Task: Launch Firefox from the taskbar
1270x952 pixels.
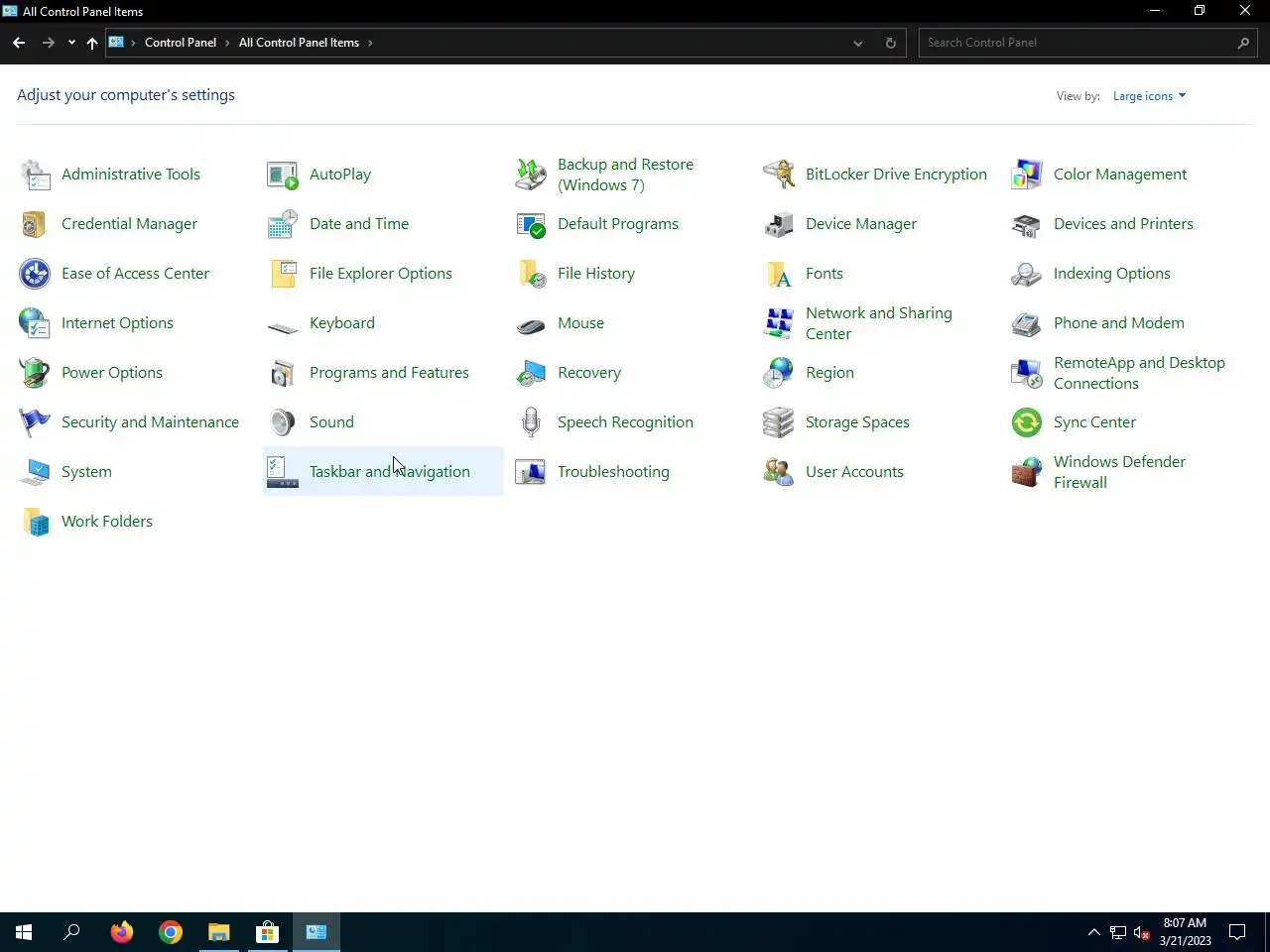Action: point(122,932)
